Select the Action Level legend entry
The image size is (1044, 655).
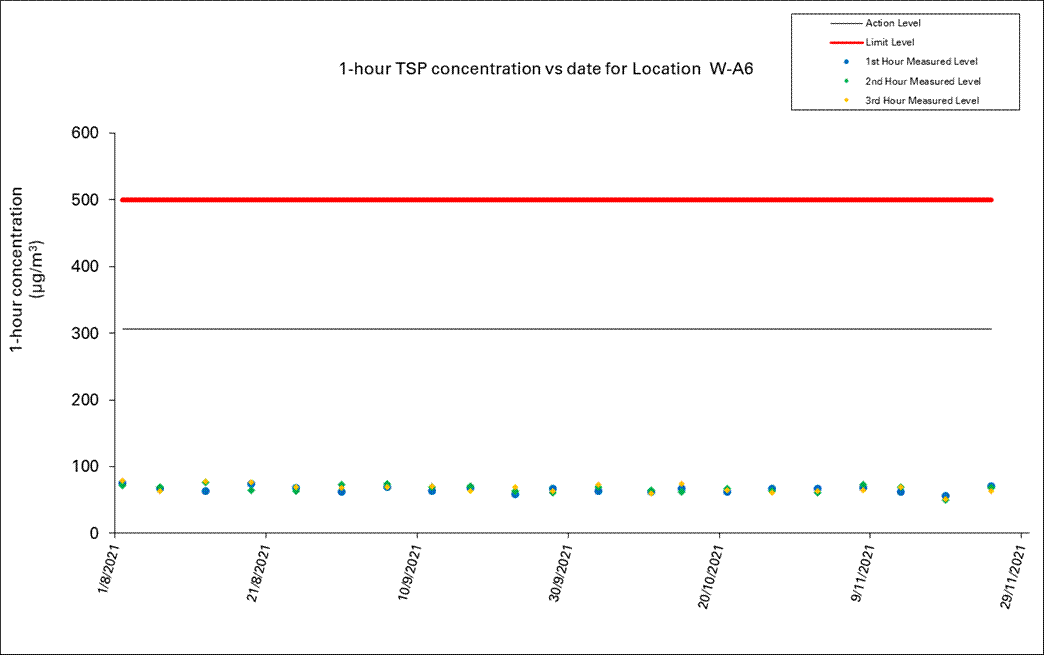(892, 23)
